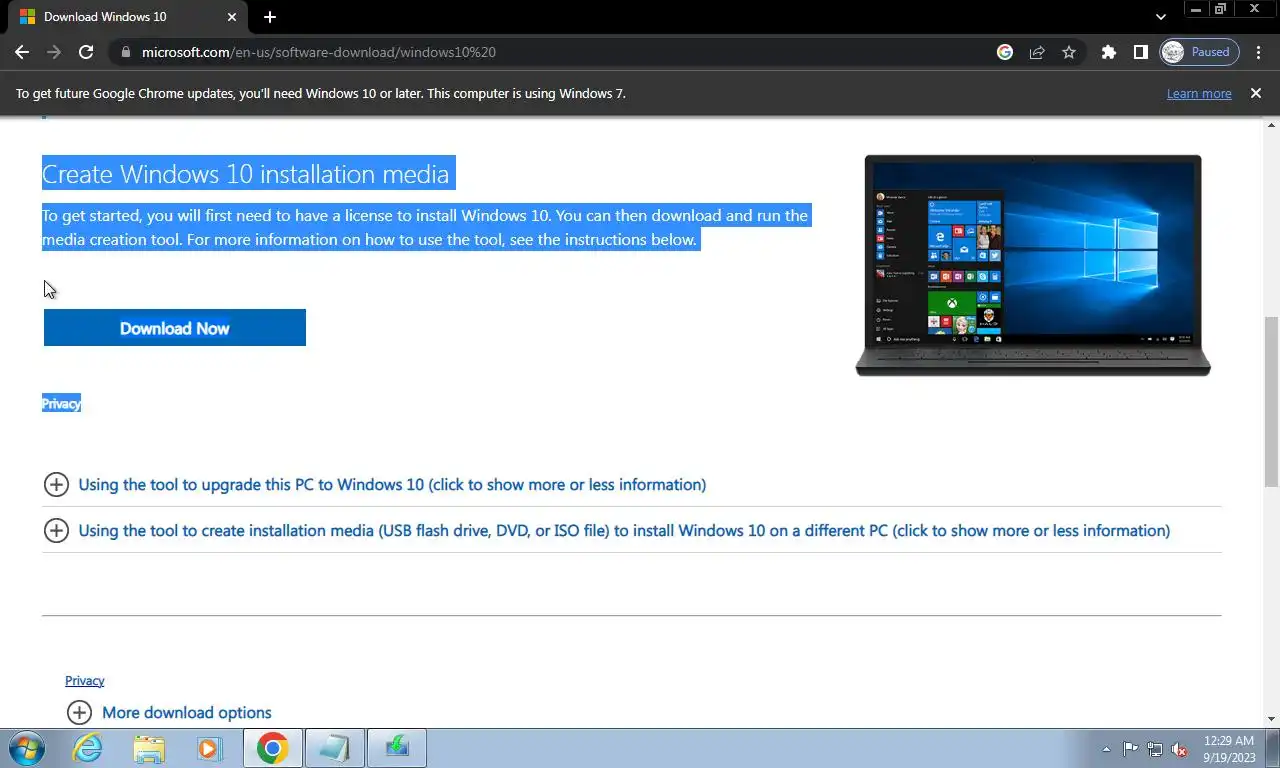Open the tab search dropdown arrow
The image size is (1280, 768).
click(1160, 17)
